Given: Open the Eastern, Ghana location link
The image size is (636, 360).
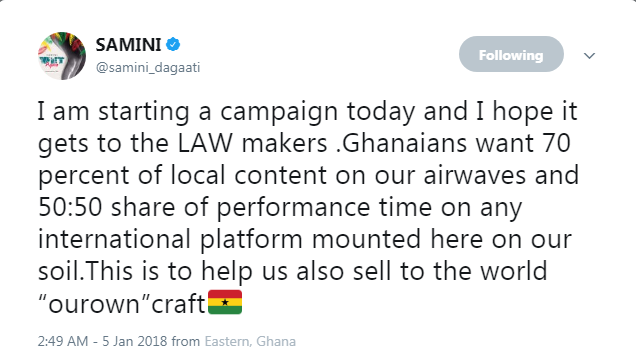Looking at the screenshot, I should coord(250,341).
